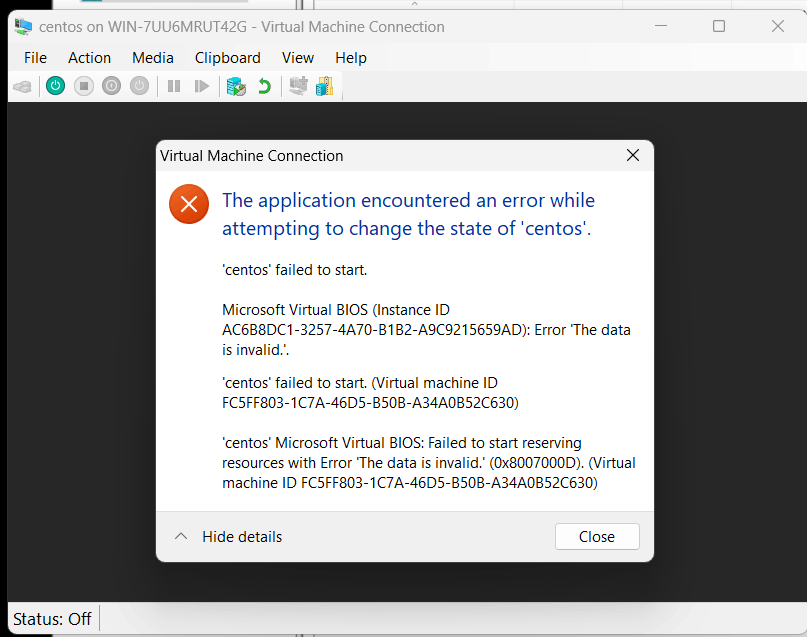Open the Media menu
Screen dimensions: 807x637
click(x=153, y=58)
